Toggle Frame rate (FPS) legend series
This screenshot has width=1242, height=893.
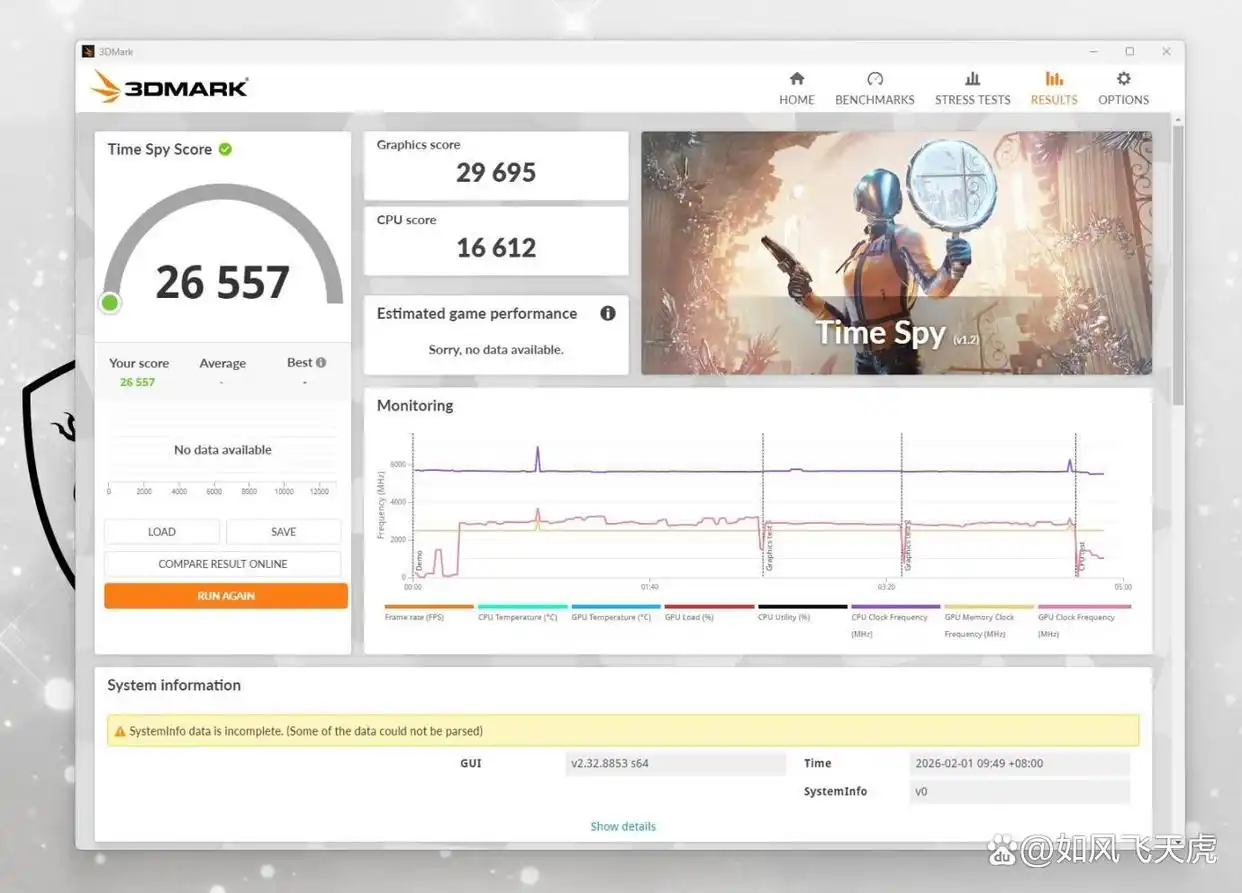click(428, 607)
